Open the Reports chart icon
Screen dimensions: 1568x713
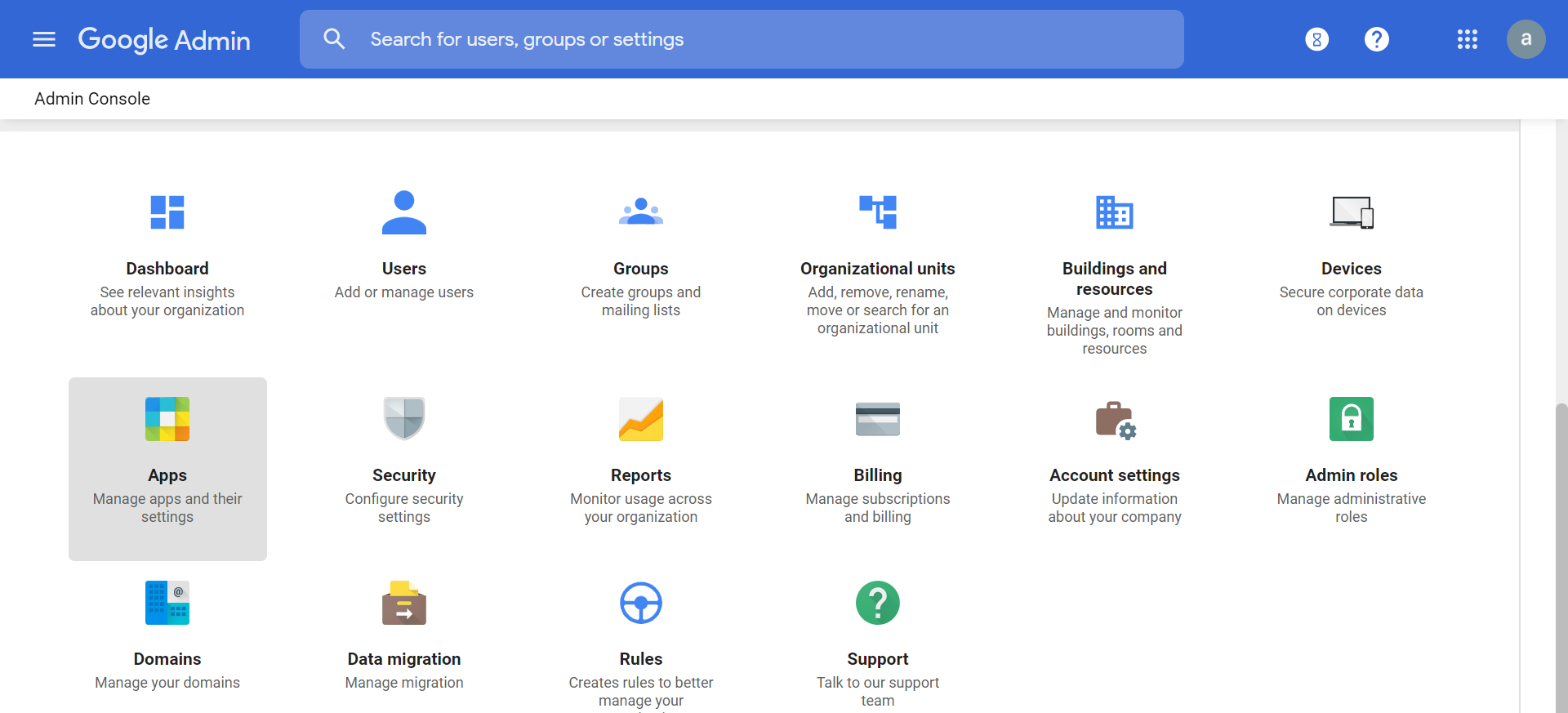tap(640, 418)
